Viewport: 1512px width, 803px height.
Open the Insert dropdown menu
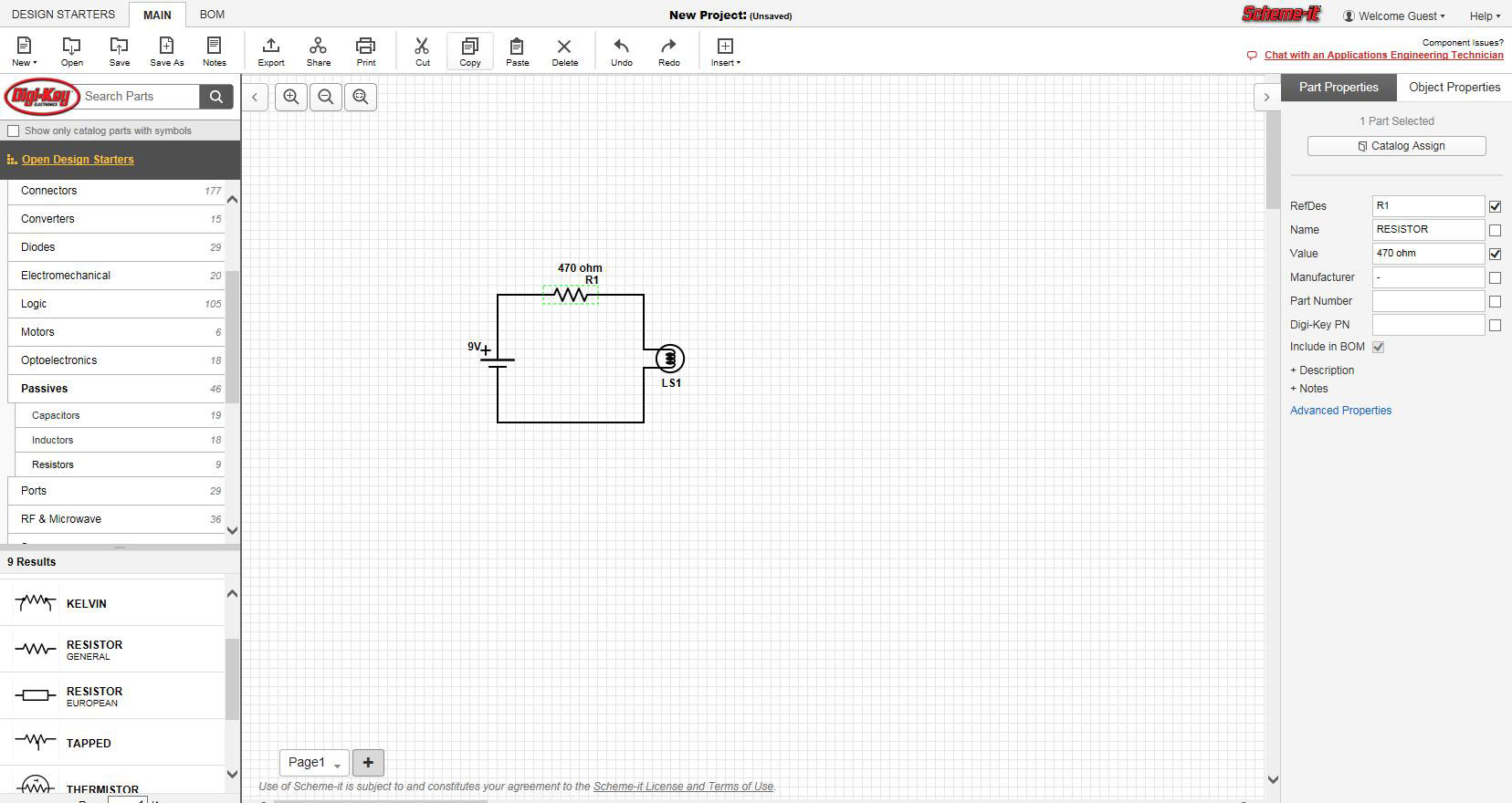coord(725,51)
